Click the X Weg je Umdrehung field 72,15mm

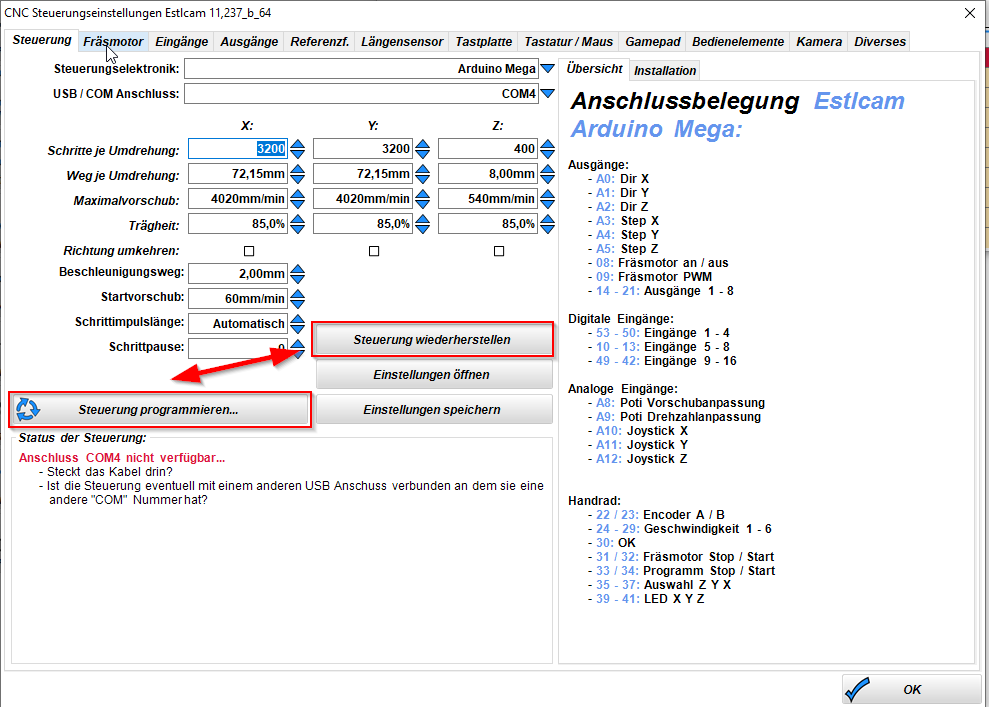[238, 173]
